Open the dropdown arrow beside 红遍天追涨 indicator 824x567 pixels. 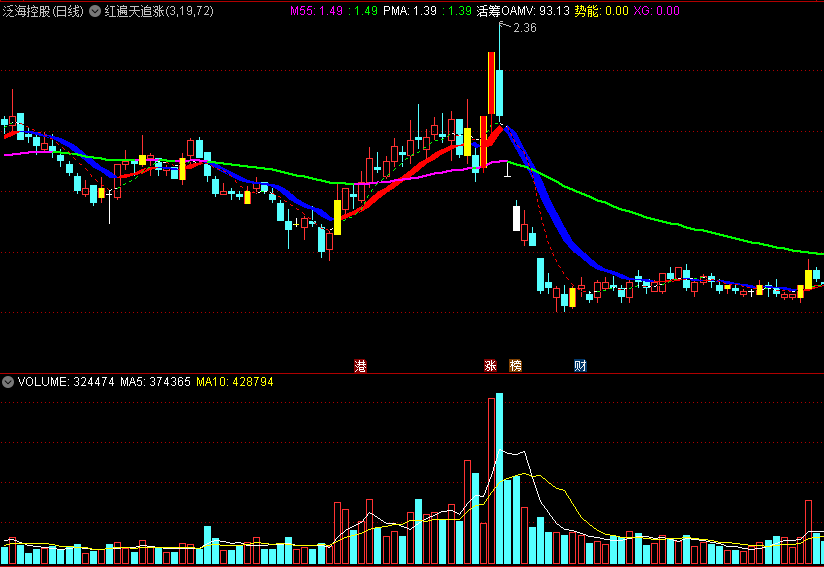[x=95, y=11]
